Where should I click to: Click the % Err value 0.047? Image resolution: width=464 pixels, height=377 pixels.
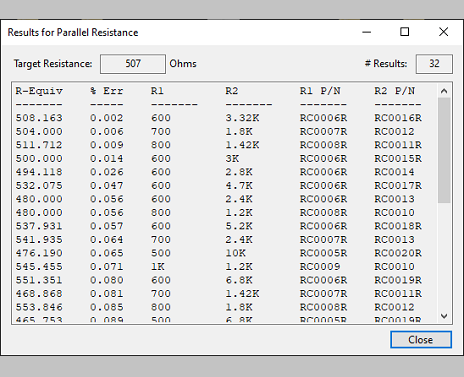point(107,186)
